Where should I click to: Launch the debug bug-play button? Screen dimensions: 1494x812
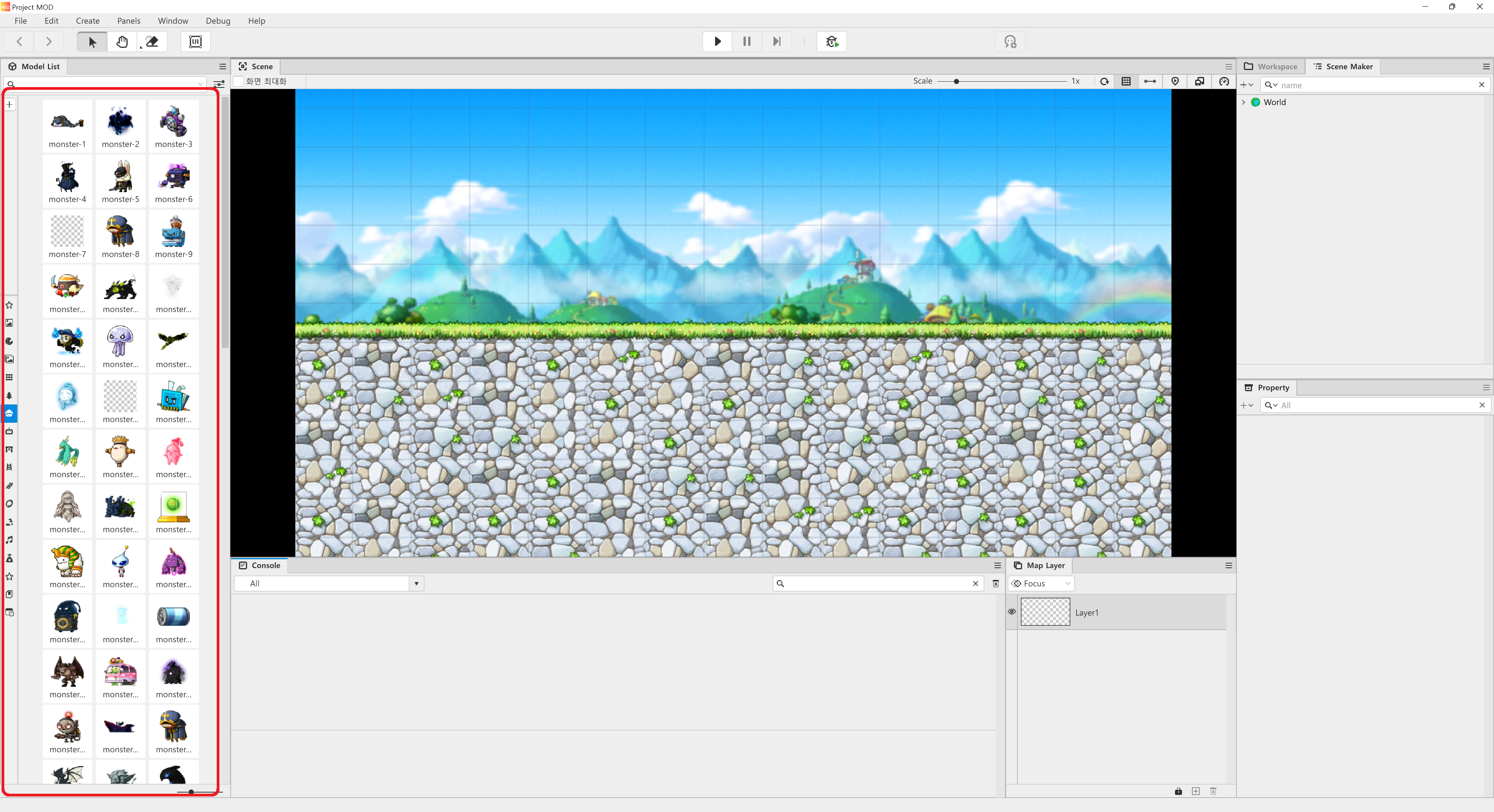pos(832,42)
